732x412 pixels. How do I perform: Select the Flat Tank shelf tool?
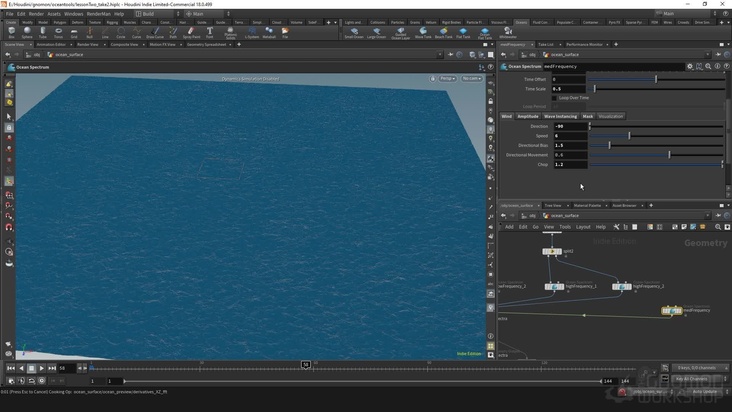463,32
